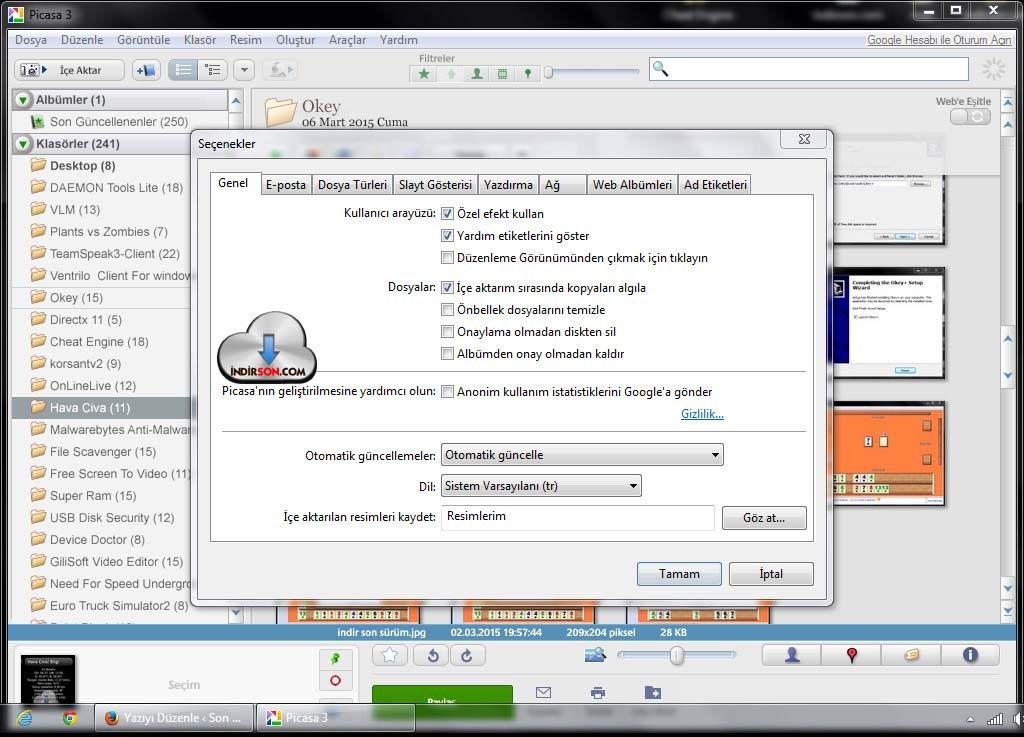Select the Cheat Engine (18) folder

tap(99, 341)
